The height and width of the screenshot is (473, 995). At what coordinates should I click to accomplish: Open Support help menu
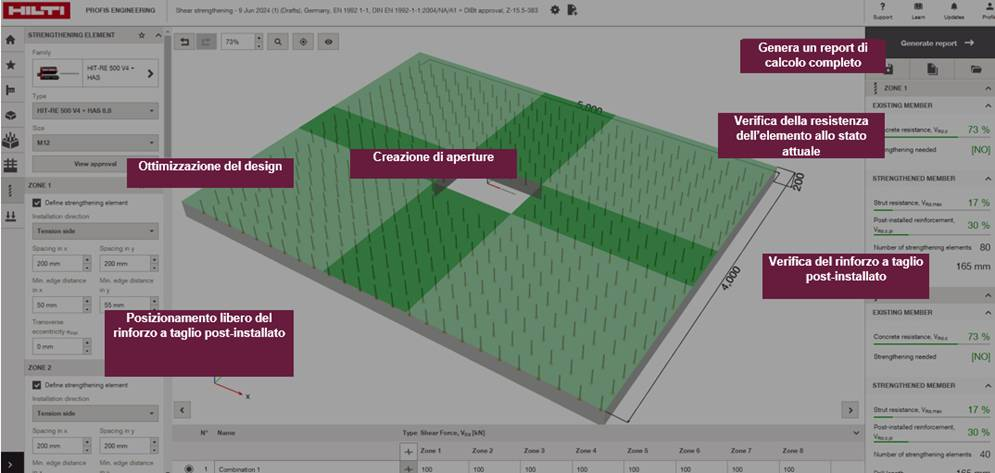click(x=883, y=11)
